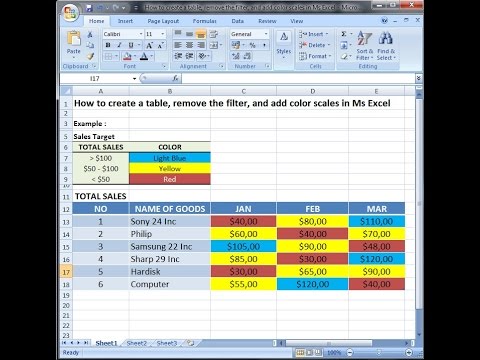Switch to the Page Layout tab
Image resolution: width=480 pixels, height=360 pixels.
tap(163, 21)
